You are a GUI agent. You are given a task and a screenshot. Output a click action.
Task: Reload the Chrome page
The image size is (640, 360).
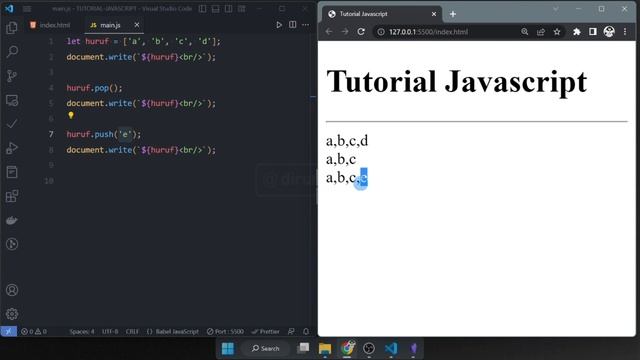coord(361,31)
